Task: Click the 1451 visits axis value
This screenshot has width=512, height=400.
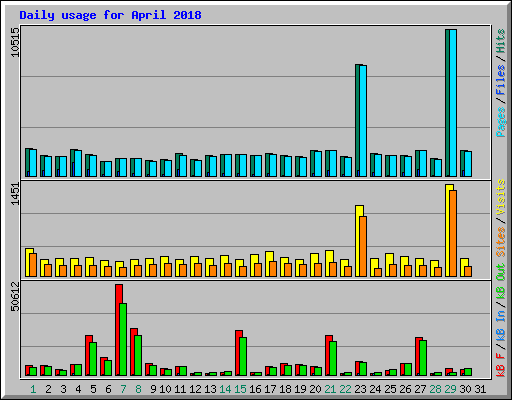Action: 15,194
